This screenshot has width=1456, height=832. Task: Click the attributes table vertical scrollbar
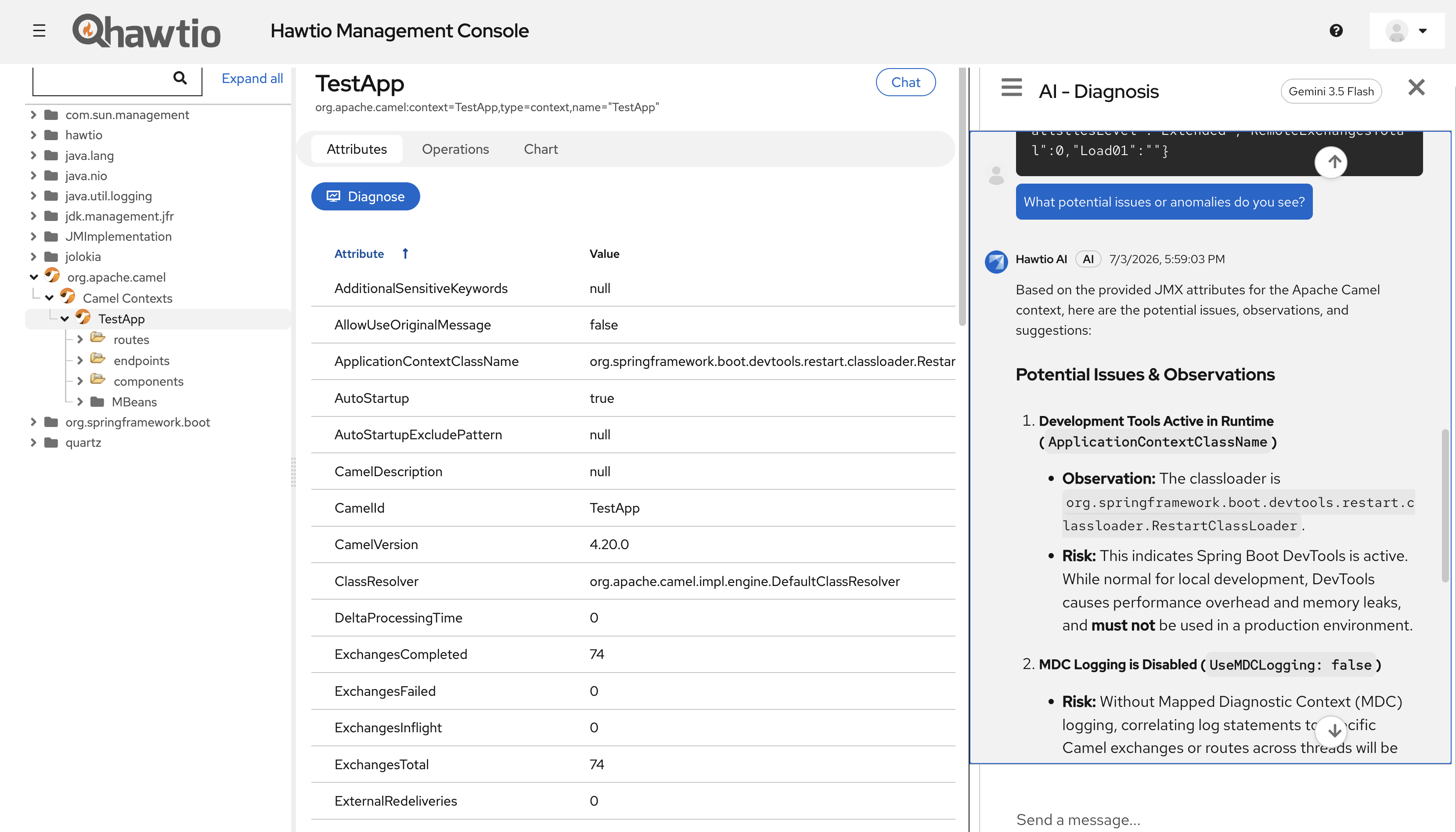tap(962, 196)
